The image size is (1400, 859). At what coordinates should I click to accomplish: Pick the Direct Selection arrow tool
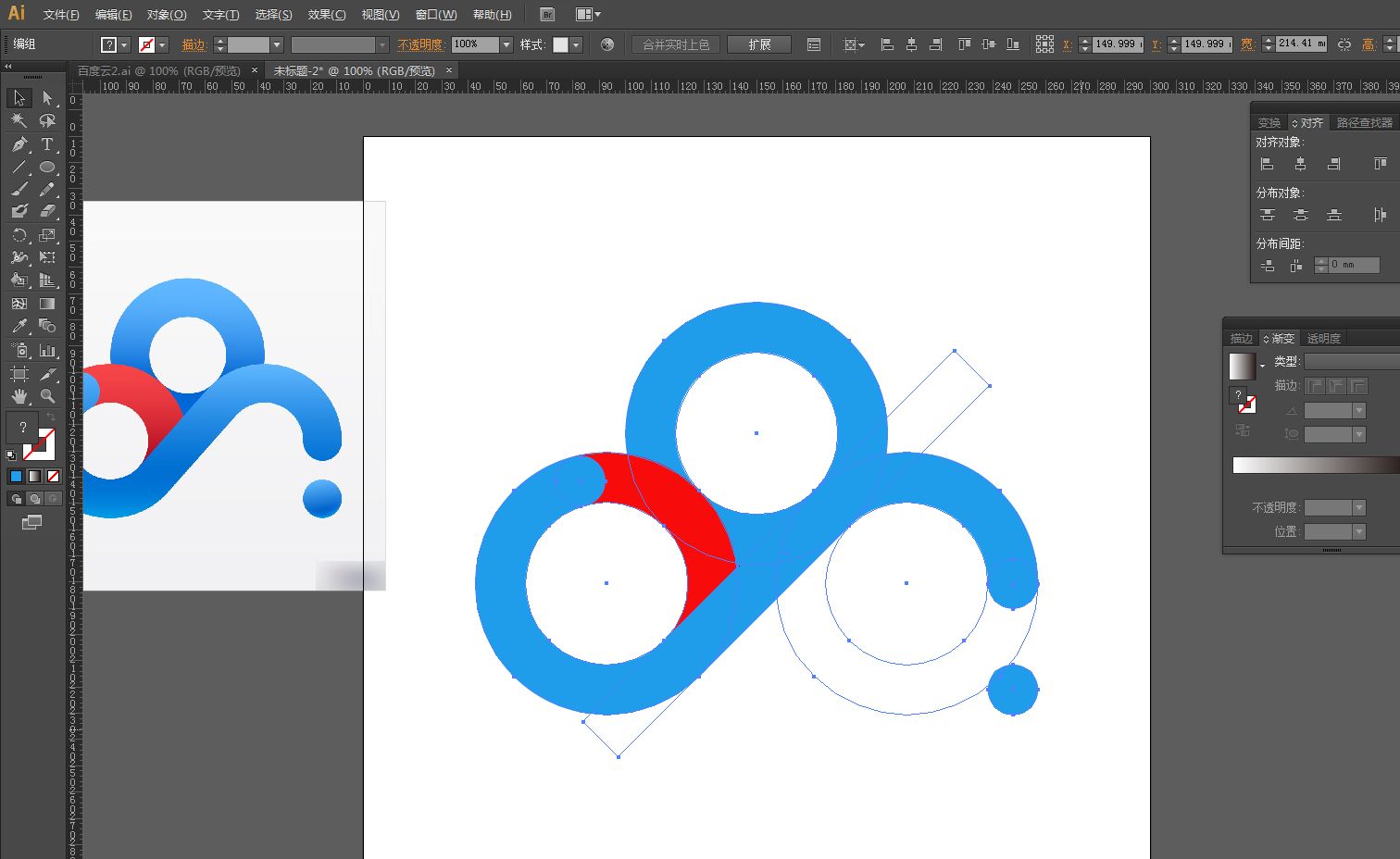pos(47,98)
